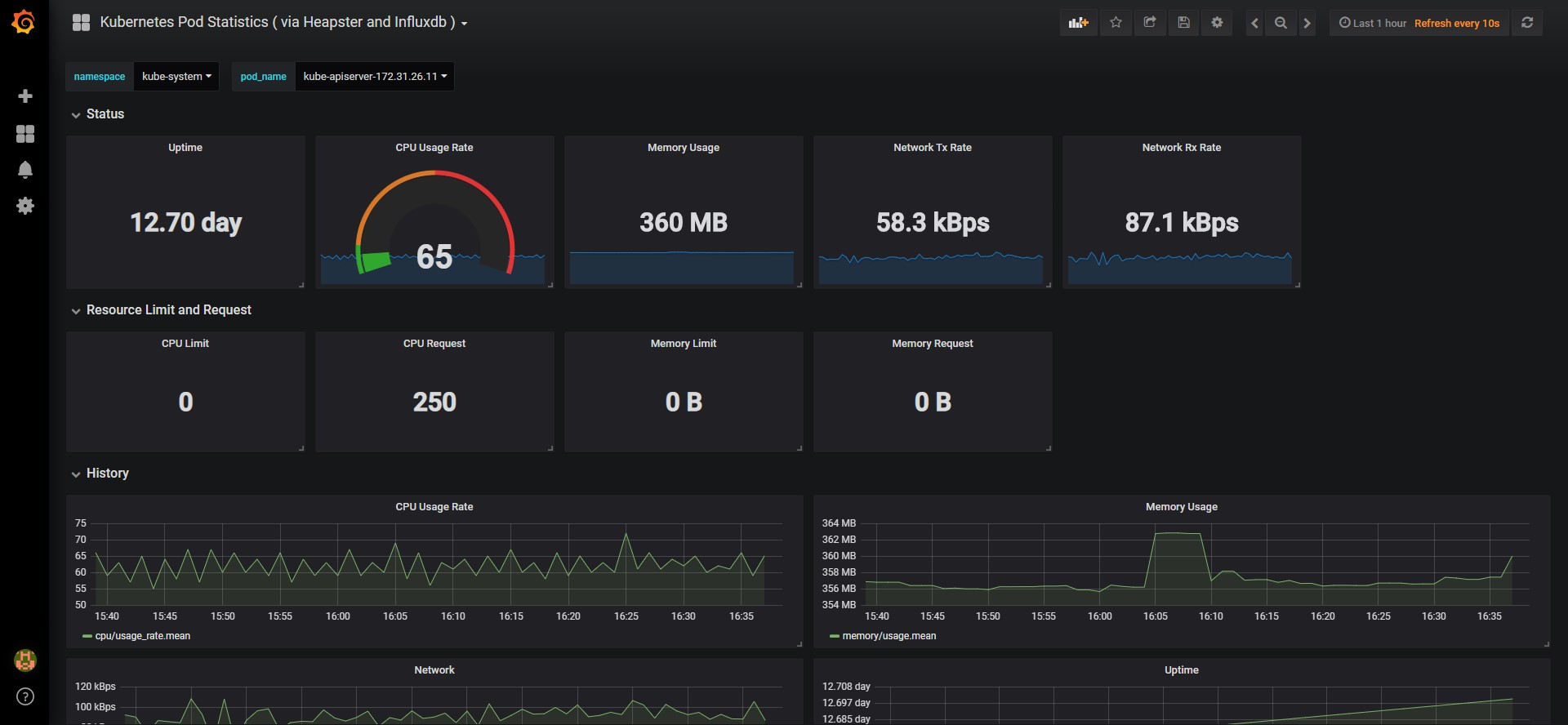Click the 58.3 kBps Tx value
Image resolution: width=1568 pixels, height=725 pixels.
click(x=933, y=223)
